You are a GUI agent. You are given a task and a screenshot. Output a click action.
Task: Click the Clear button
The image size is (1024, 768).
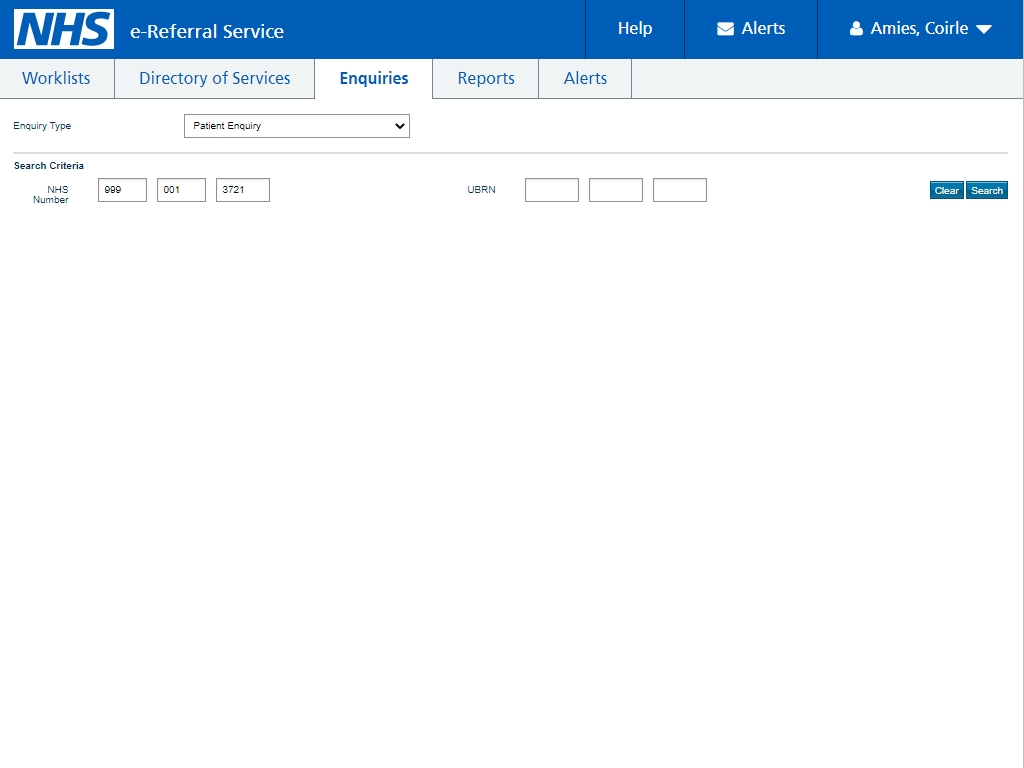pyautogui.click(x=946, y=191)
